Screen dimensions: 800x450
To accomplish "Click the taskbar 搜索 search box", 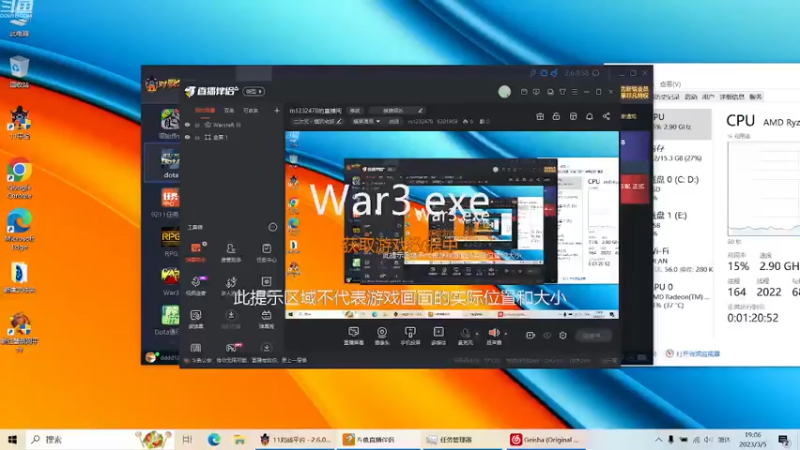I will click(98, 439).
